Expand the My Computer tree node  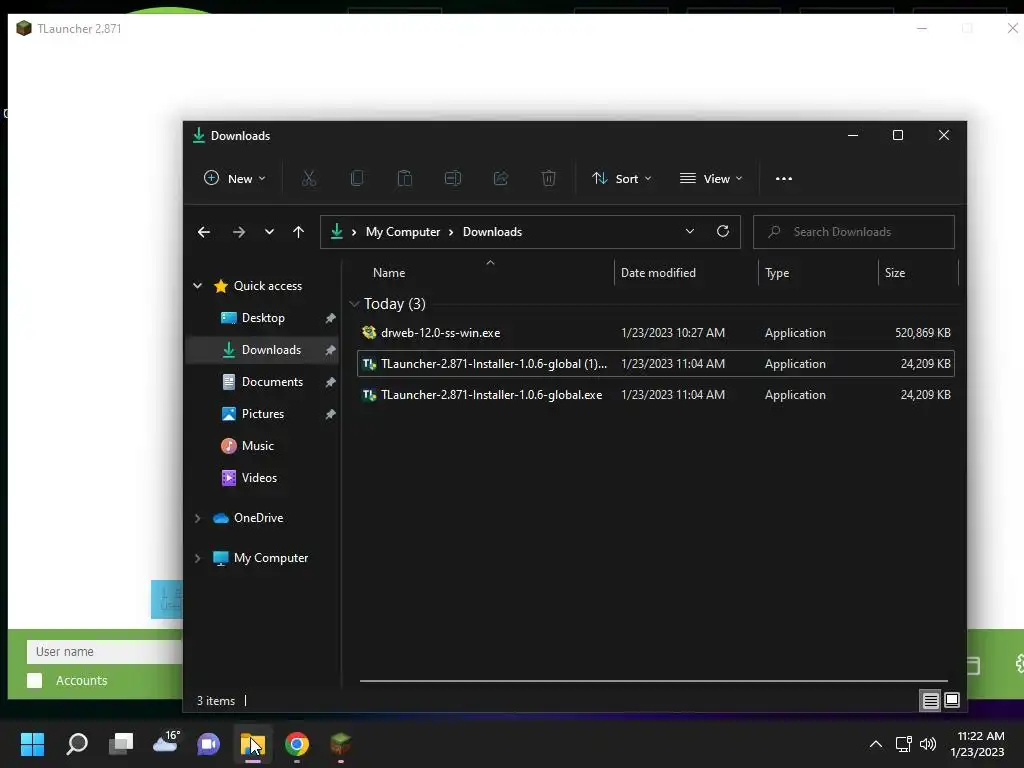point(197,558)
